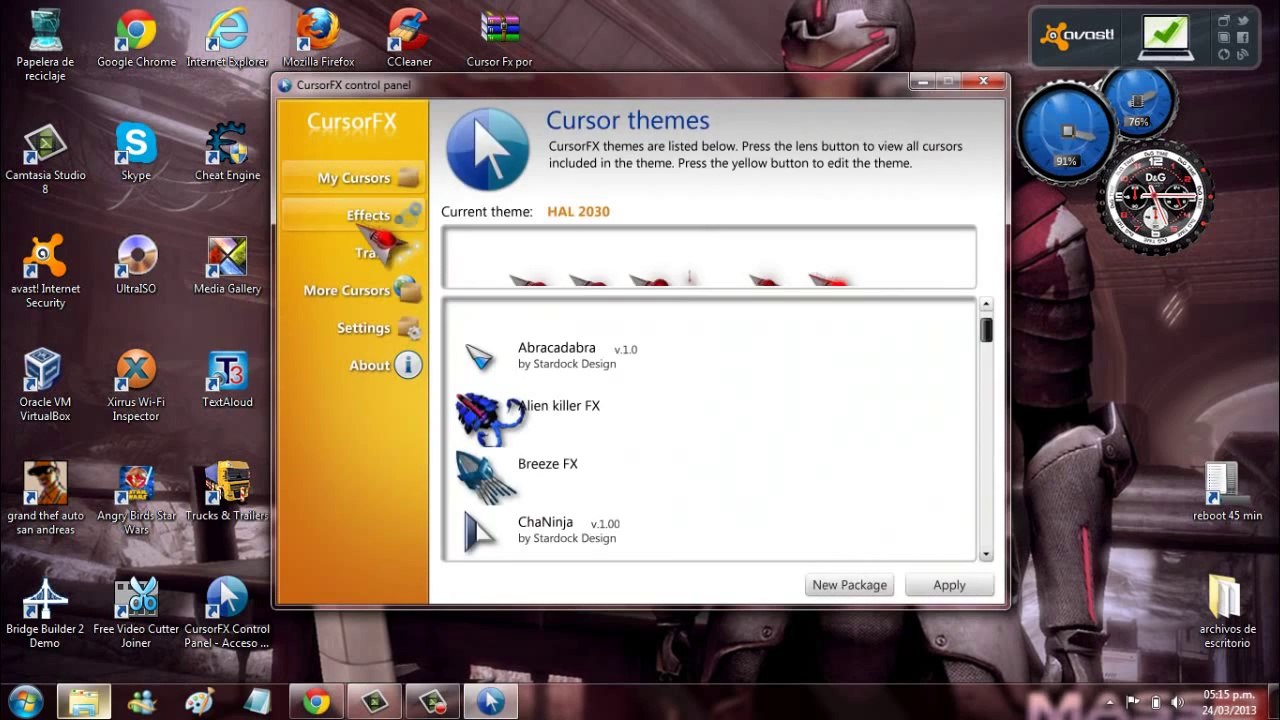This screenshot has width=1280, height=720.
Task: Select the Xirrus Wi-Fi Inspector icon
Action: (136, 386)
